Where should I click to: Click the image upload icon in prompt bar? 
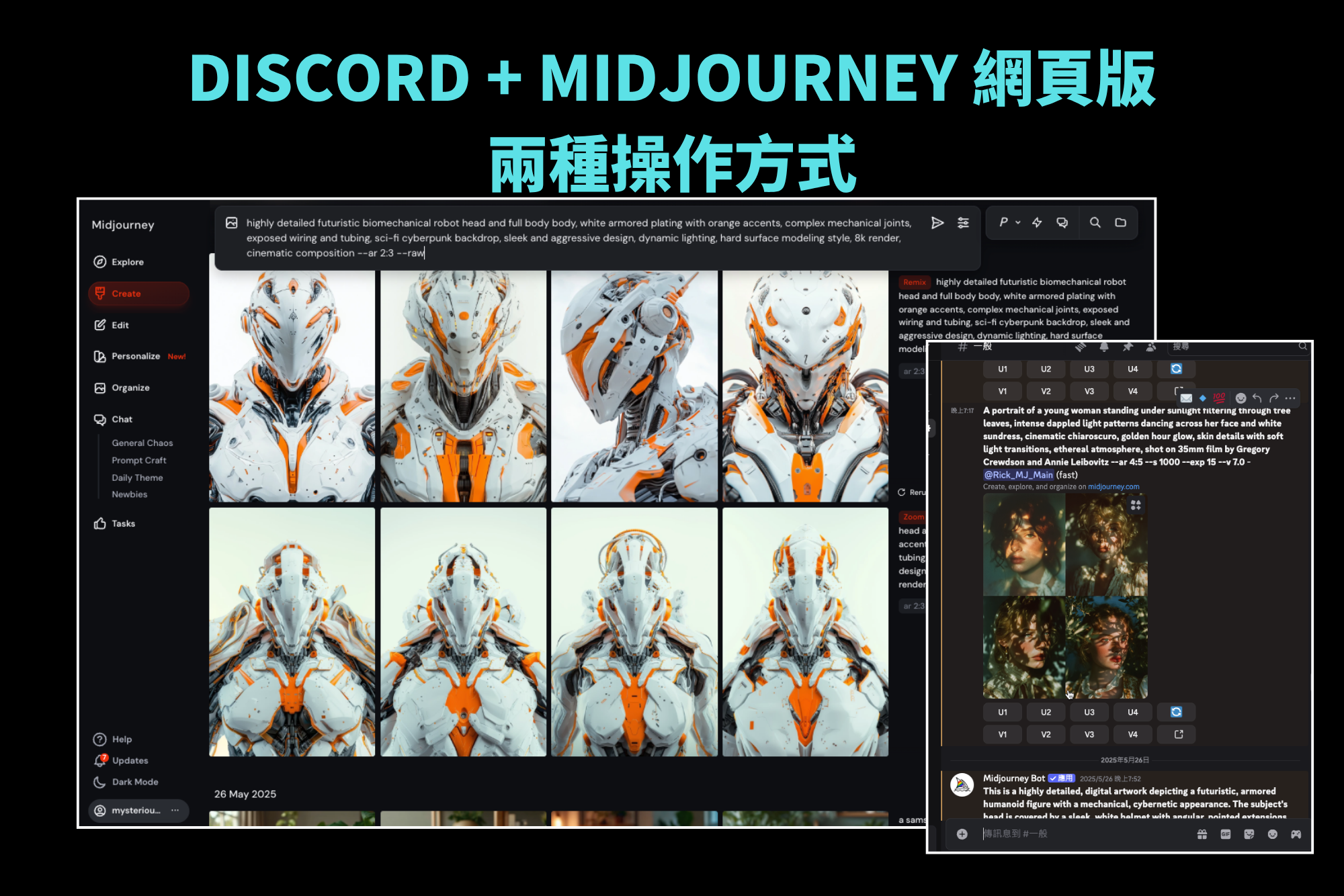coord(231,223)
